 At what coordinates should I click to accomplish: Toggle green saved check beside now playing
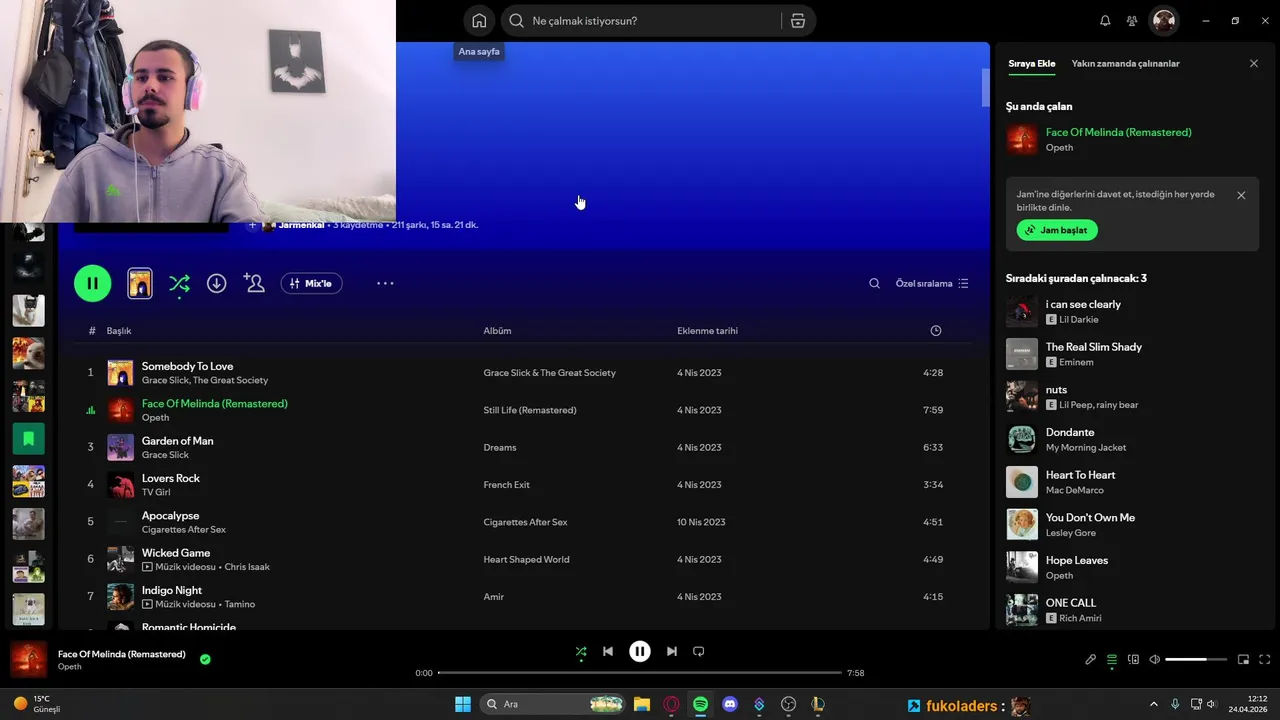[x=205, y=660]
